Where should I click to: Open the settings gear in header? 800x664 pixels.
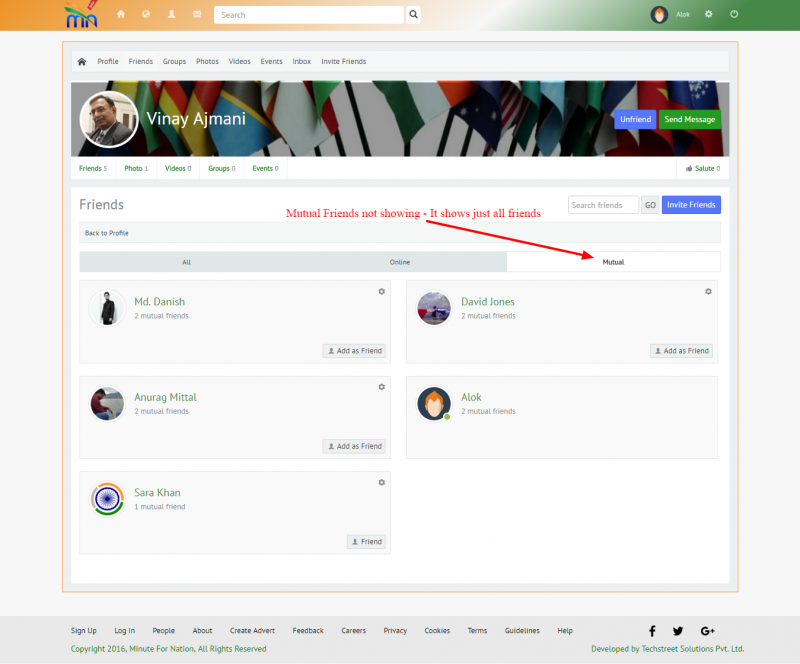tap(709, 14)
